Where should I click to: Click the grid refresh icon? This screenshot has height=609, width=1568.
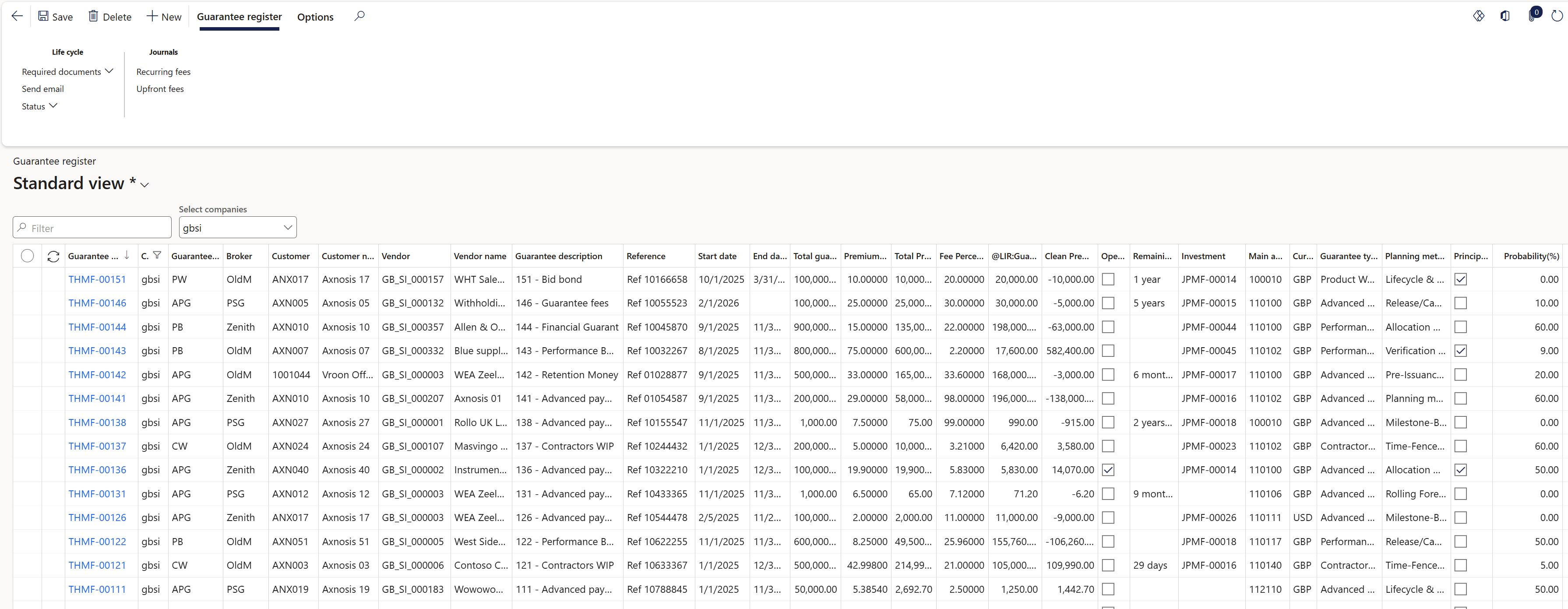pyautogui.click(x=53, y=256)
